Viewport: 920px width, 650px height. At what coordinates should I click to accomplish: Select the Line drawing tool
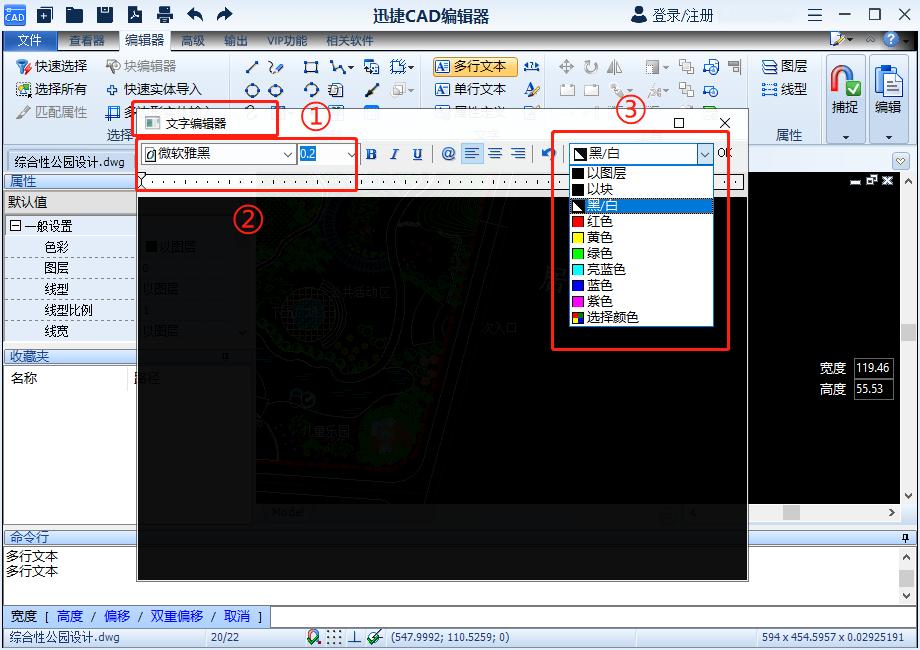[x=252, y=67]
